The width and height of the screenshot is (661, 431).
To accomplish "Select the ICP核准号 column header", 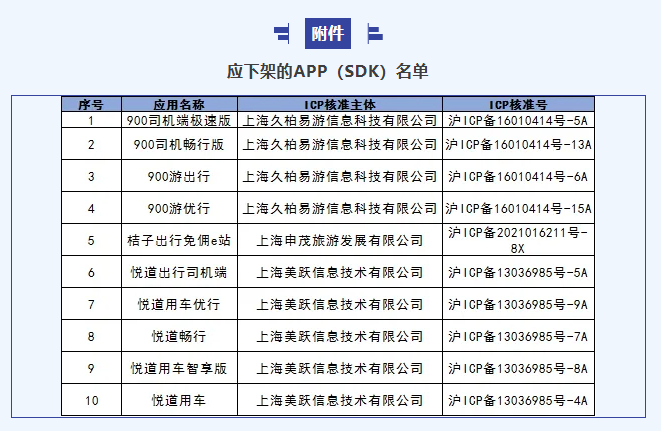I will (x=518, y=104).
